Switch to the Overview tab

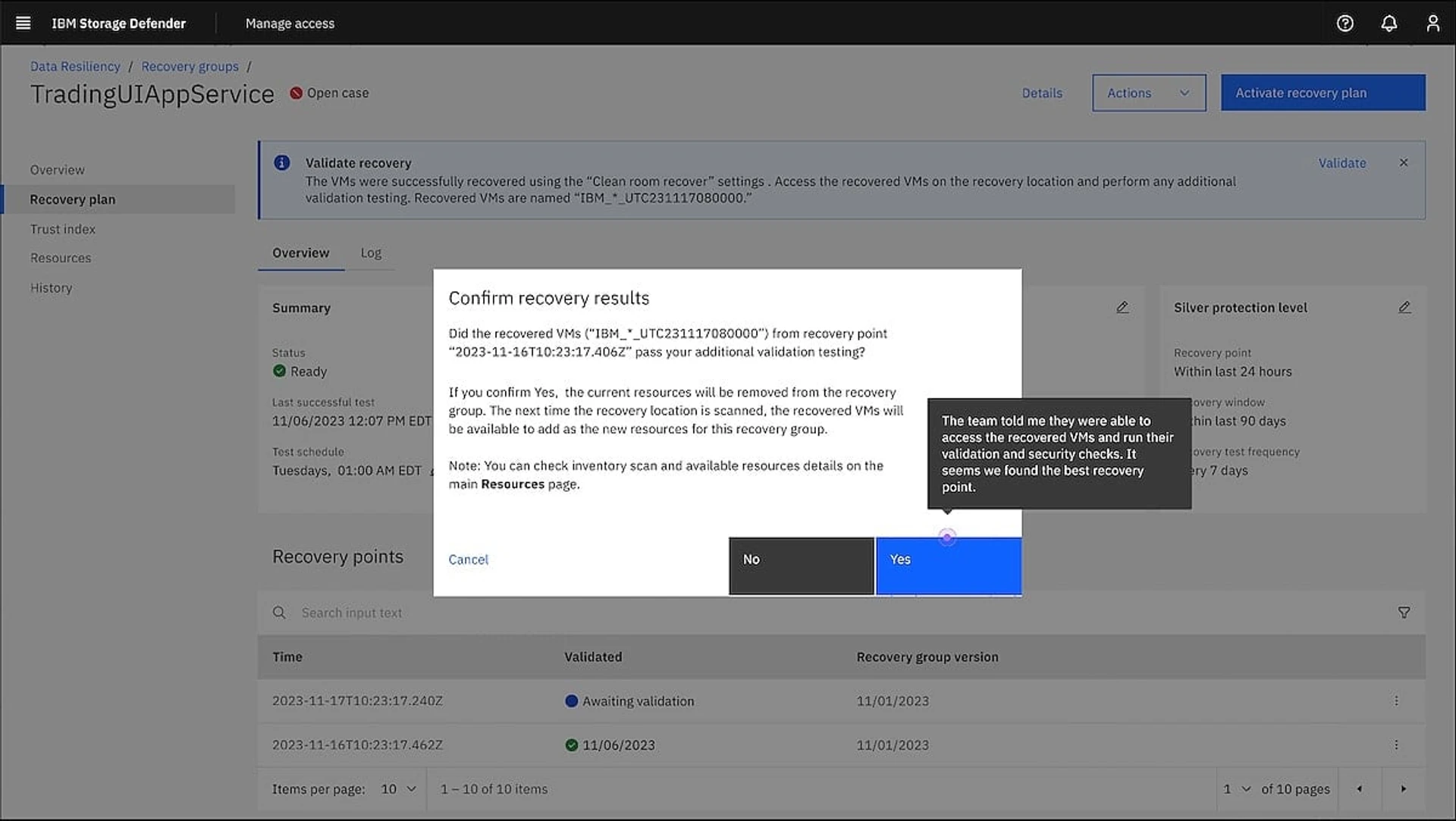(300, 253)
